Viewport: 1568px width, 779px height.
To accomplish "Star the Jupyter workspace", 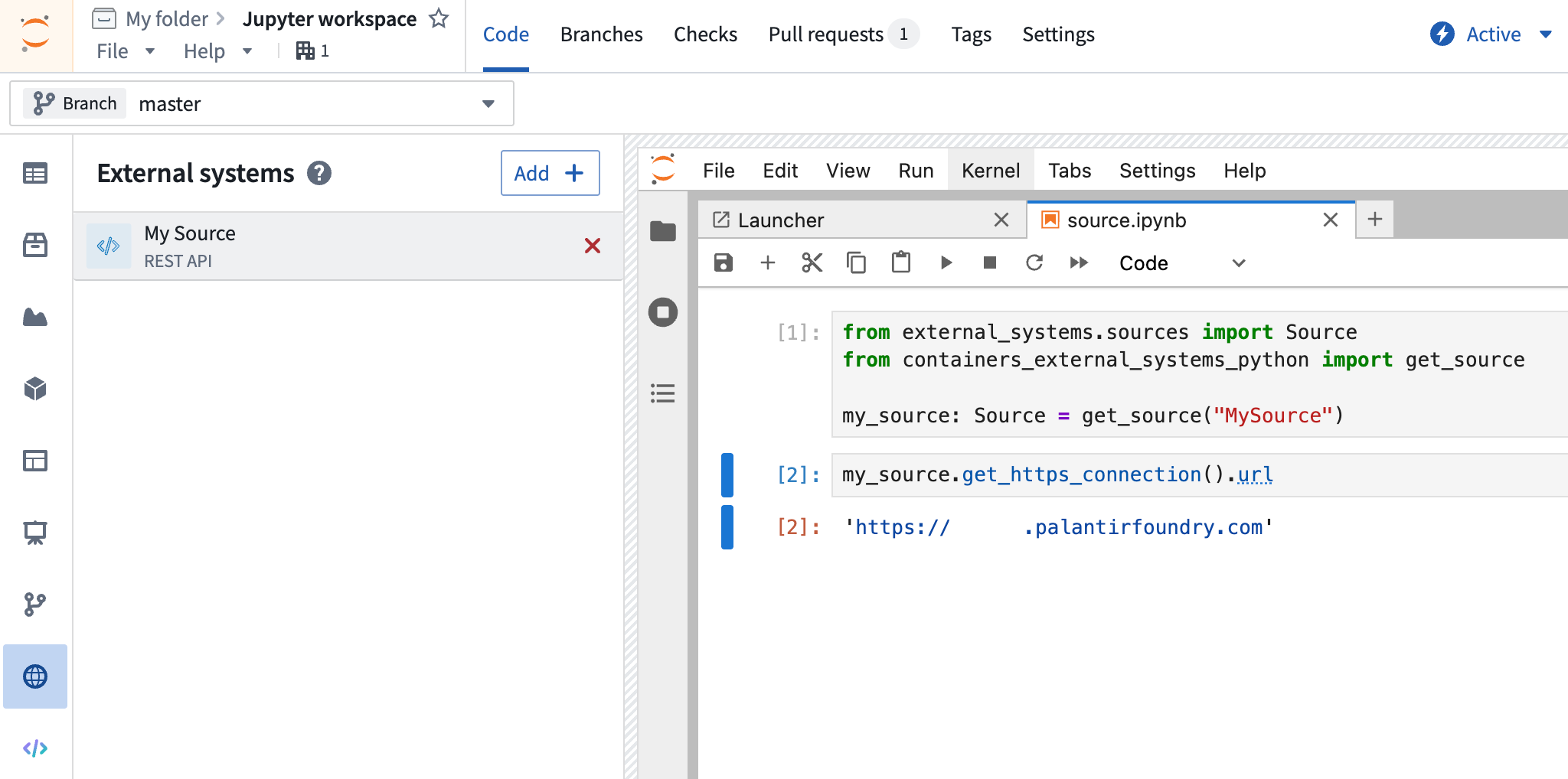I will coord(439,18).
